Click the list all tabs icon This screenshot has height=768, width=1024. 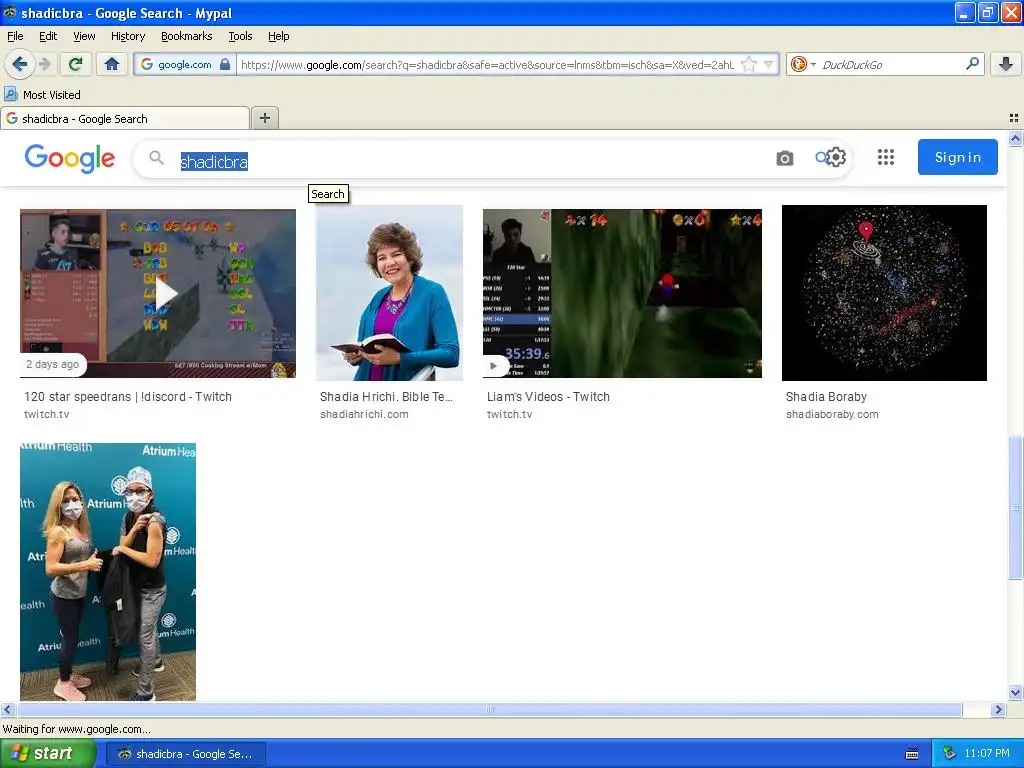click(x=1014, y=118)
